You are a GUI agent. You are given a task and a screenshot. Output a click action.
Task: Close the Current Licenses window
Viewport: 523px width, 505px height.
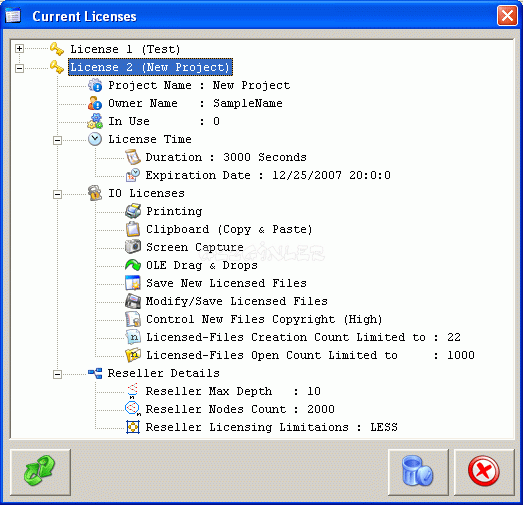pyautogui.click(x=507, y=15)
